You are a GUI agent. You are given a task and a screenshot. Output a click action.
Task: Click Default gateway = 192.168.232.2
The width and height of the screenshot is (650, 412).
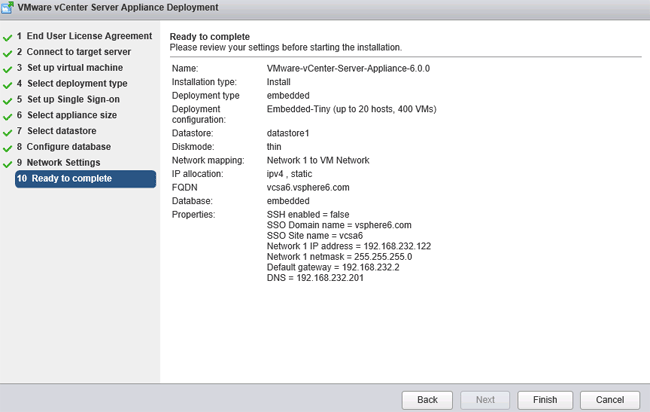[333, 267]
